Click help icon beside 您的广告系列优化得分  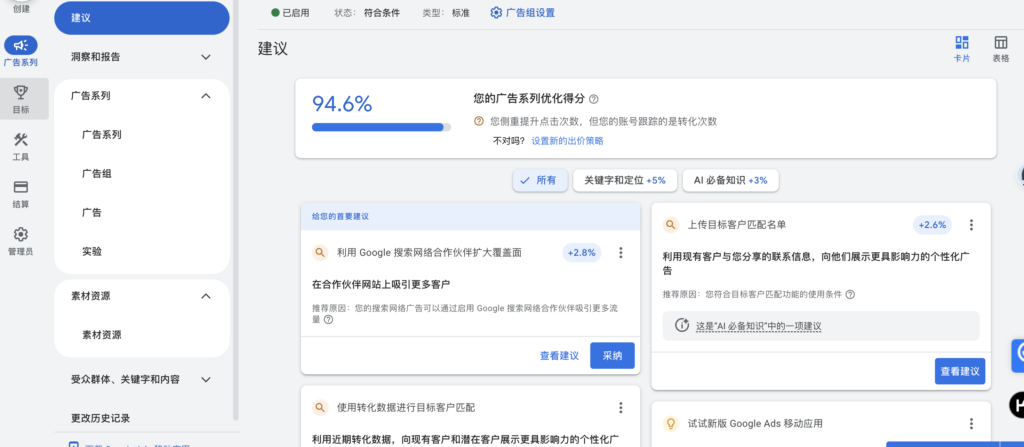(594, 99)
